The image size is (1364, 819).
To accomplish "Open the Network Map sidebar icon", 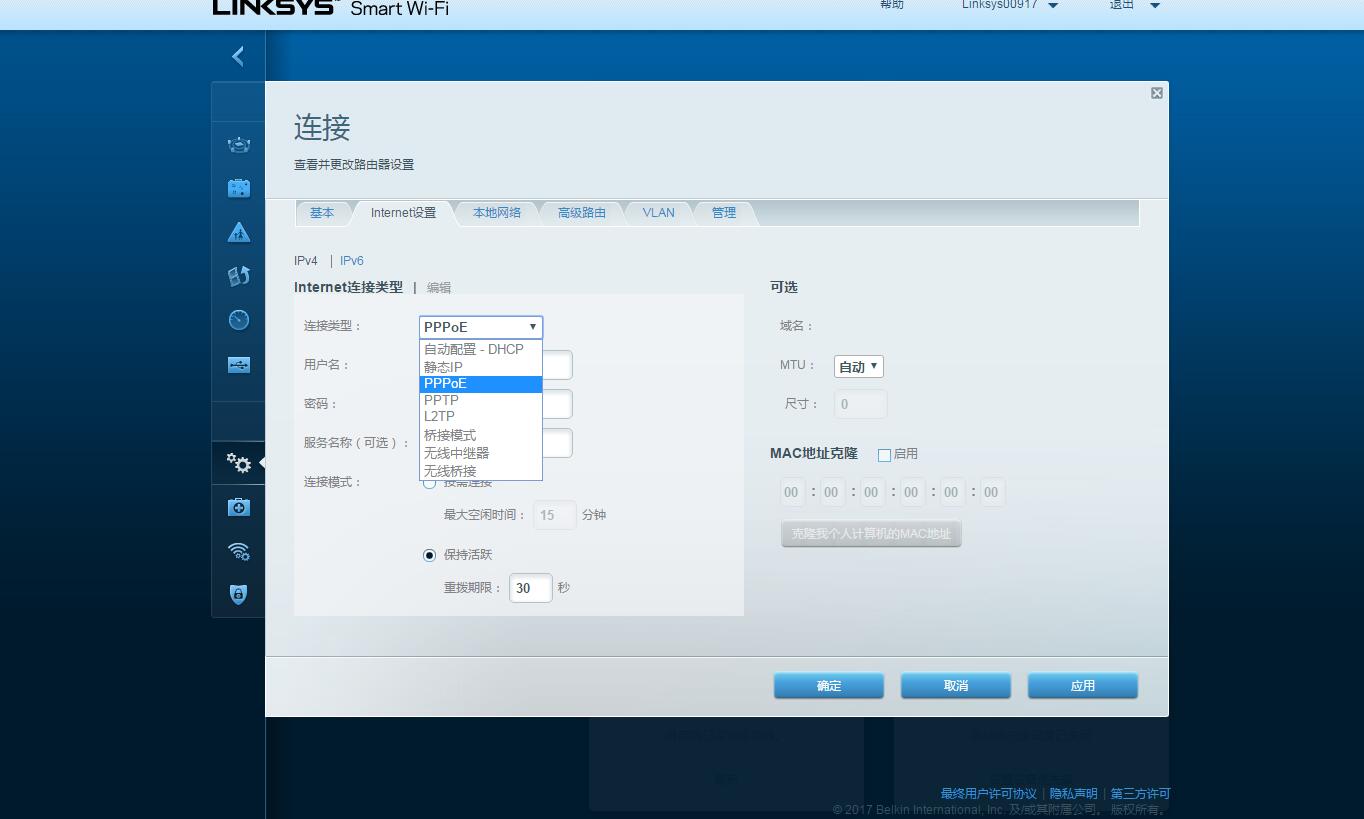I will pos(238,145).
